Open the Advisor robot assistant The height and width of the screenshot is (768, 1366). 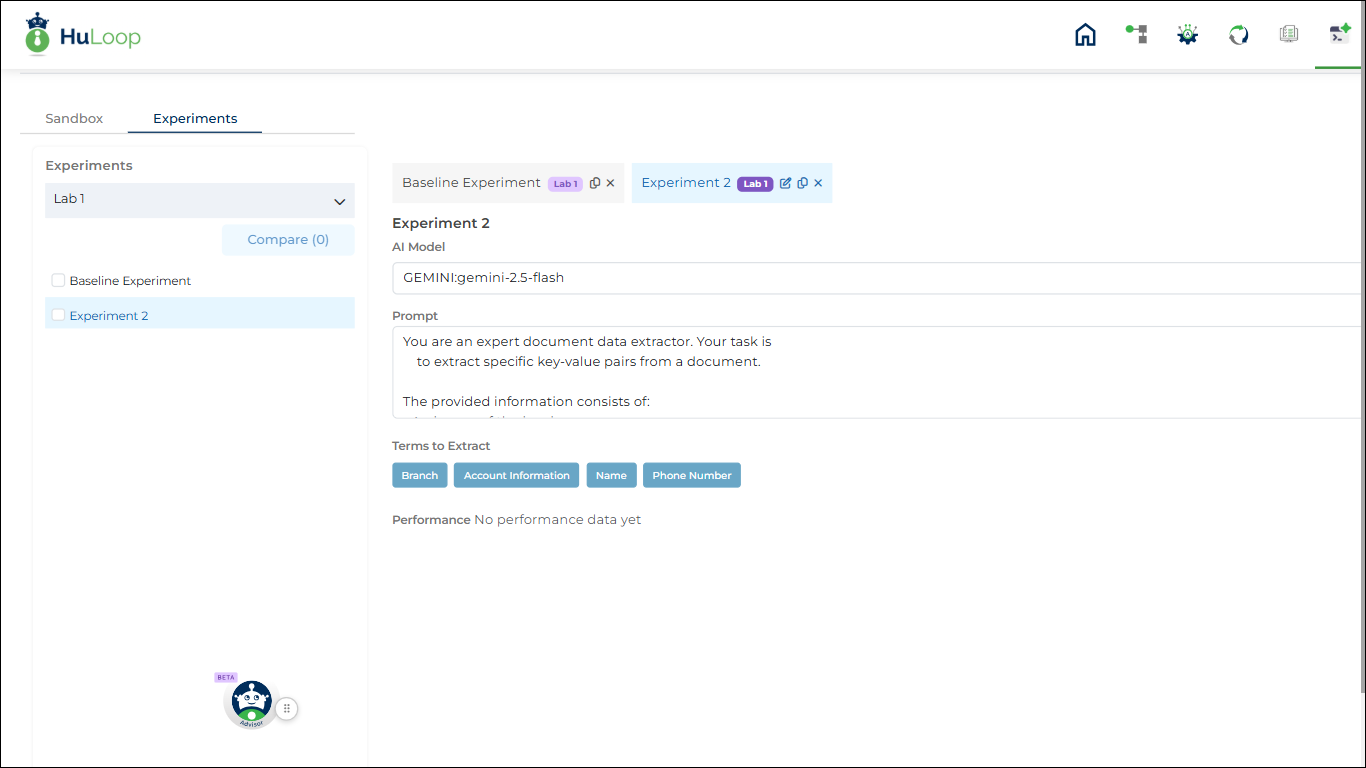[x=251, y=703]
